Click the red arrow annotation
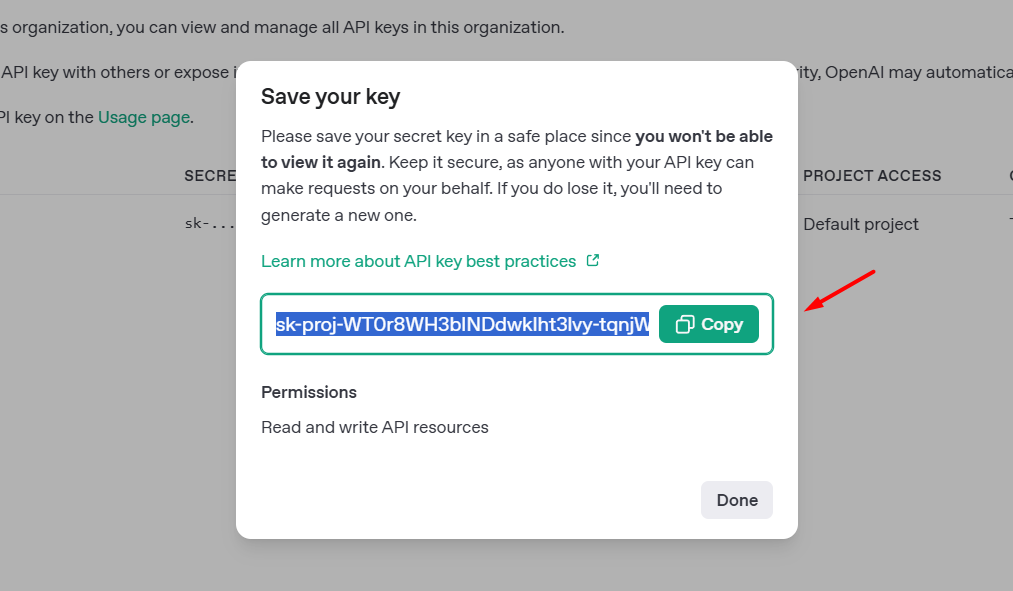This screenshot has width=1013, height=591. pyautogui.click(x=839, y=291)
